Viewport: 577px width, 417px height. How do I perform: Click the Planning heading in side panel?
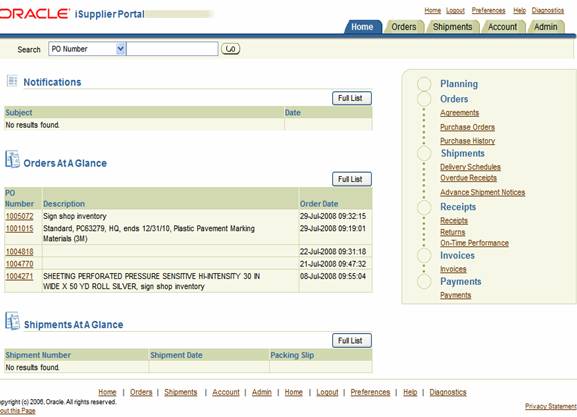[x=459, y=84]
